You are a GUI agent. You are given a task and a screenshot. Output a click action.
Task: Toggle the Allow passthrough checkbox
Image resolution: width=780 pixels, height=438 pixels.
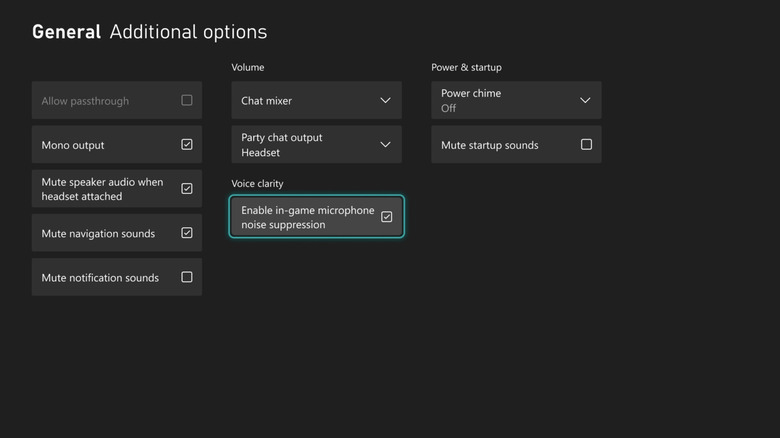click(x=187, y=101)
